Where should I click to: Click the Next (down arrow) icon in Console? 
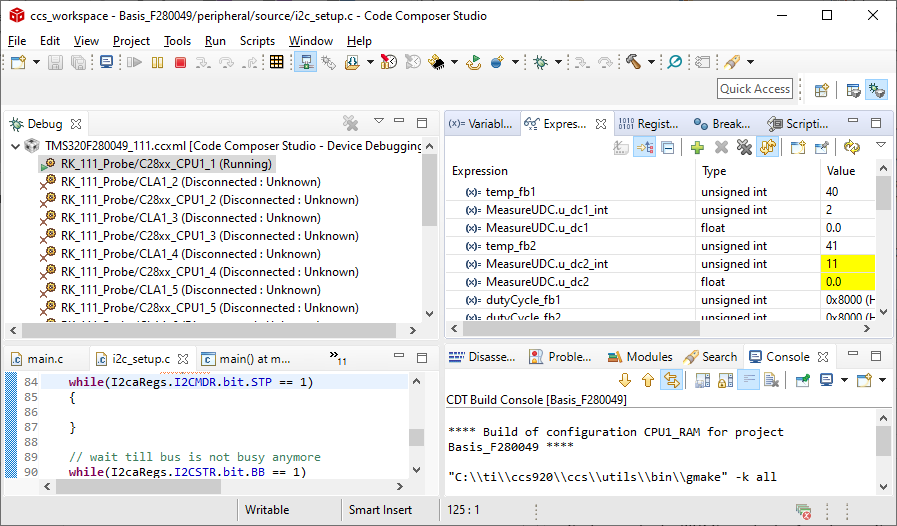[625, 379]
